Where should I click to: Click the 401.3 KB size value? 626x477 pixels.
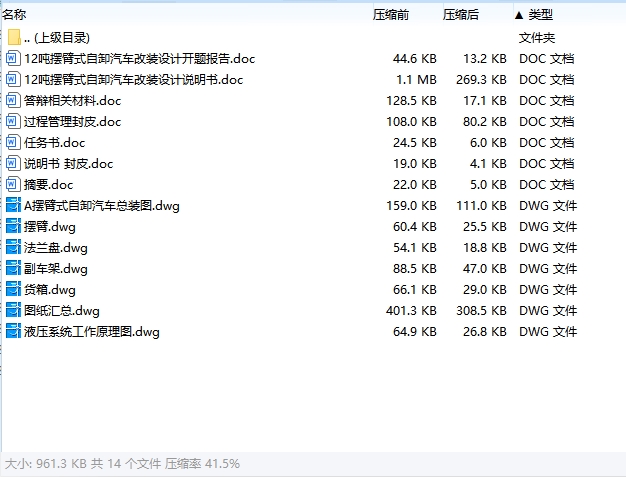[411, 311]
